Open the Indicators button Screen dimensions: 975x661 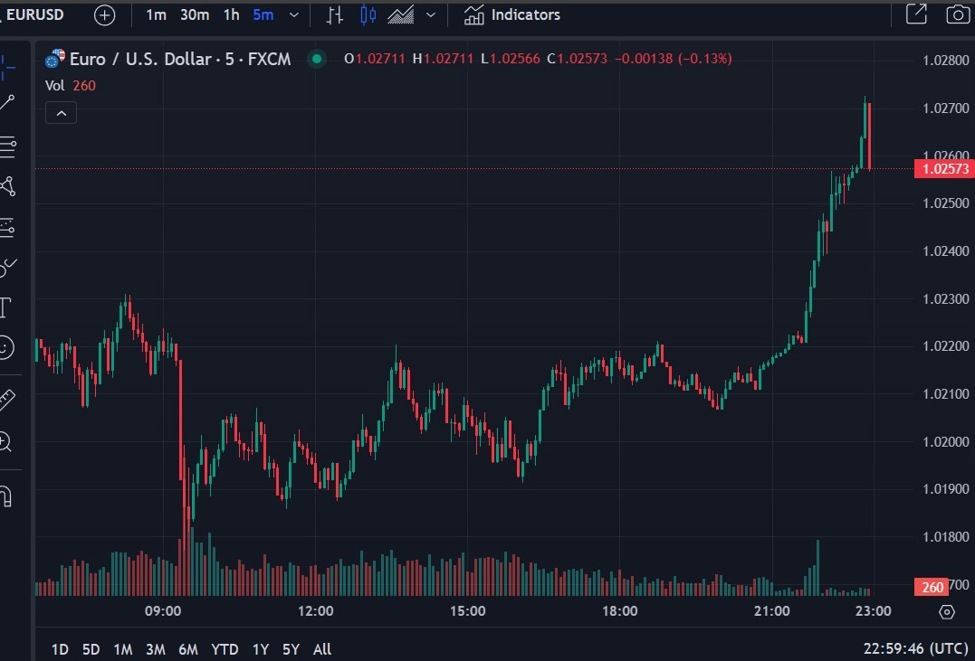pos(512,15)
